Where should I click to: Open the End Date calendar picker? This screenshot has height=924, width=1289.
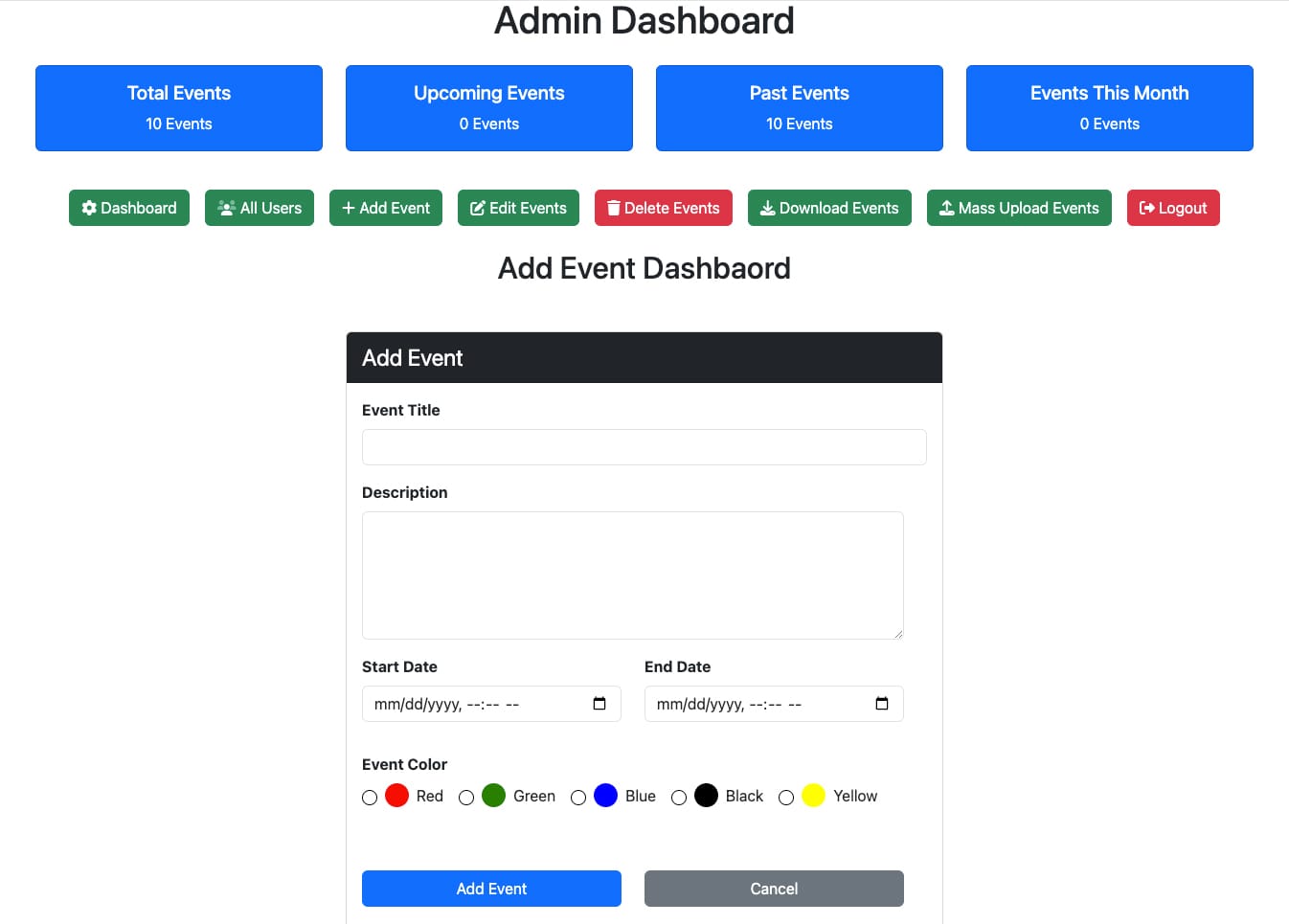[x=882, y=704]
